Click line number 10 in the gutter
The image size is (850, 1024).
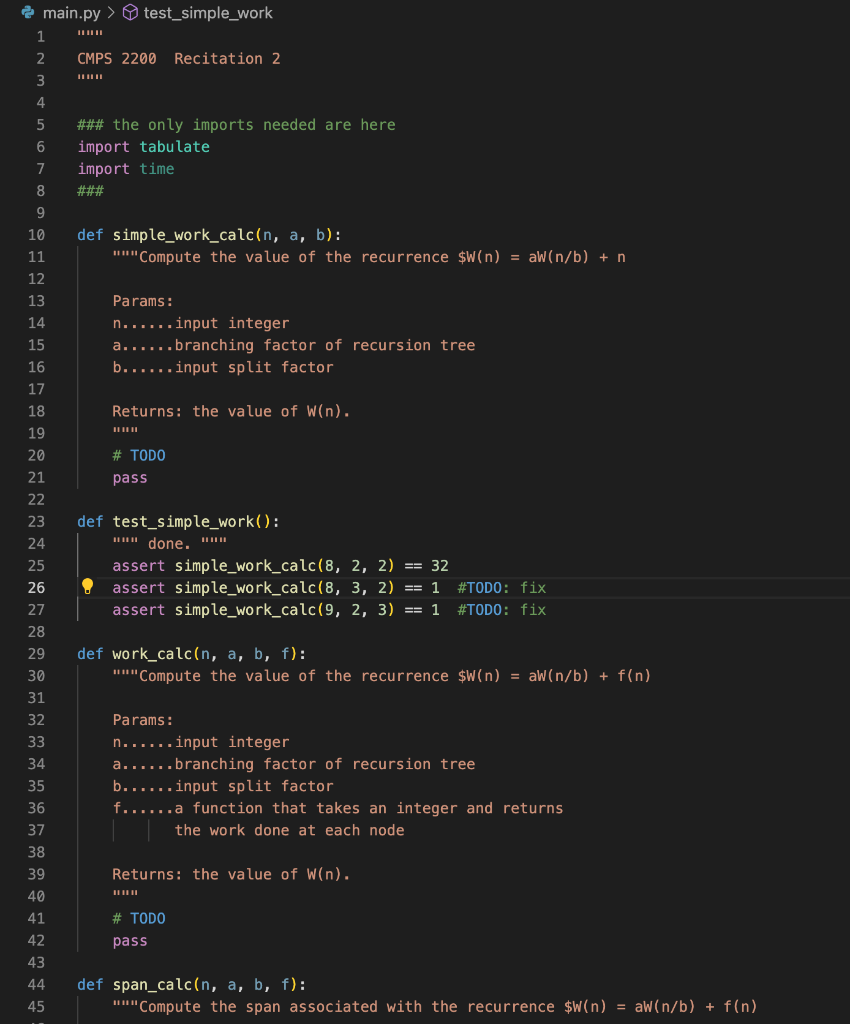point(37,235)
